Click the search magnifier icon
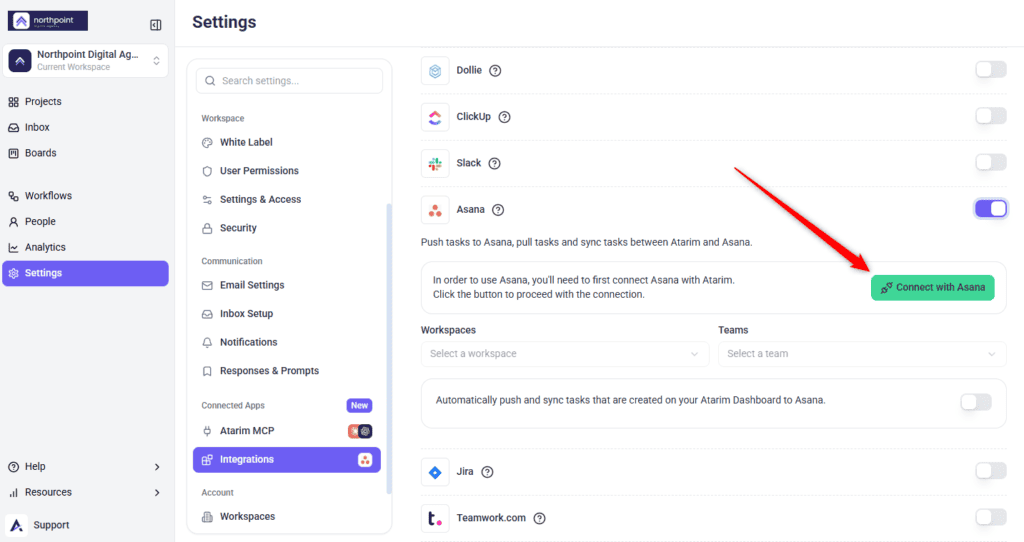This screenshot has height=542, width=1024. [210, 81]
